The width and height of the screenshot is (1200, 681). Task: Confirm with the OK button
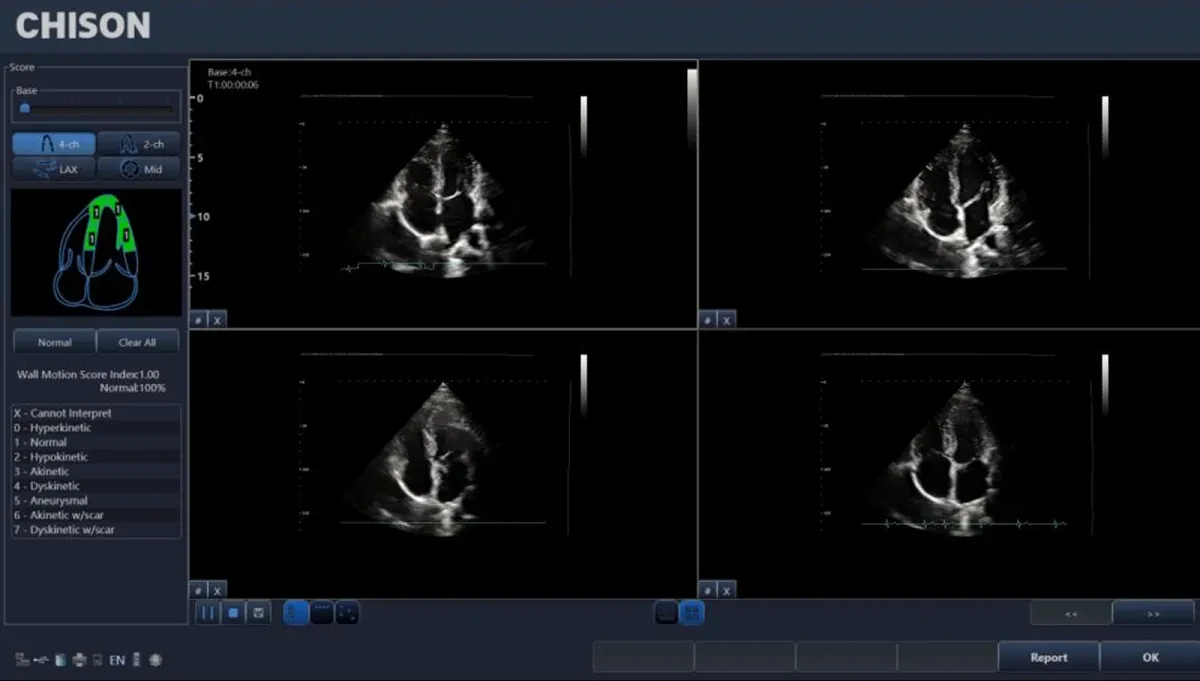pyautogui.click(x=1151, y=657)
